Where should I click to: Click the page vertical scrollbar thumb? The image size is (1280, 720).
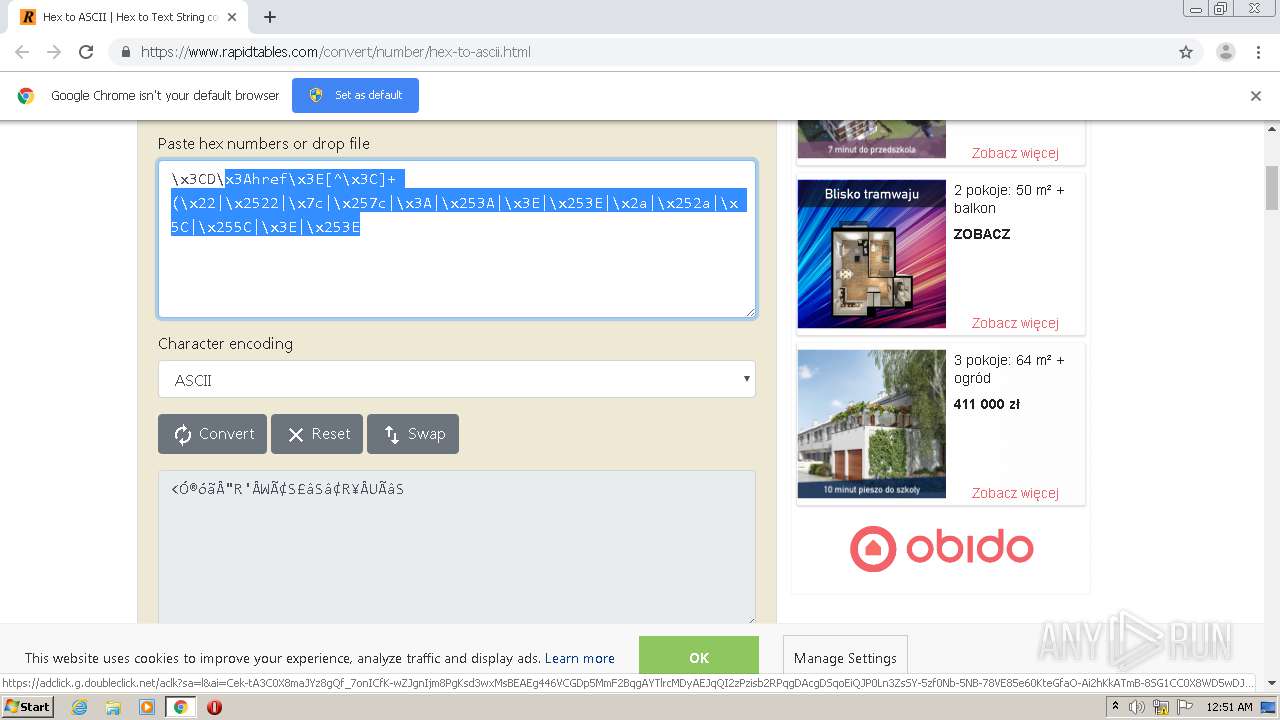pyautogui.click(x=1272, y=189)
